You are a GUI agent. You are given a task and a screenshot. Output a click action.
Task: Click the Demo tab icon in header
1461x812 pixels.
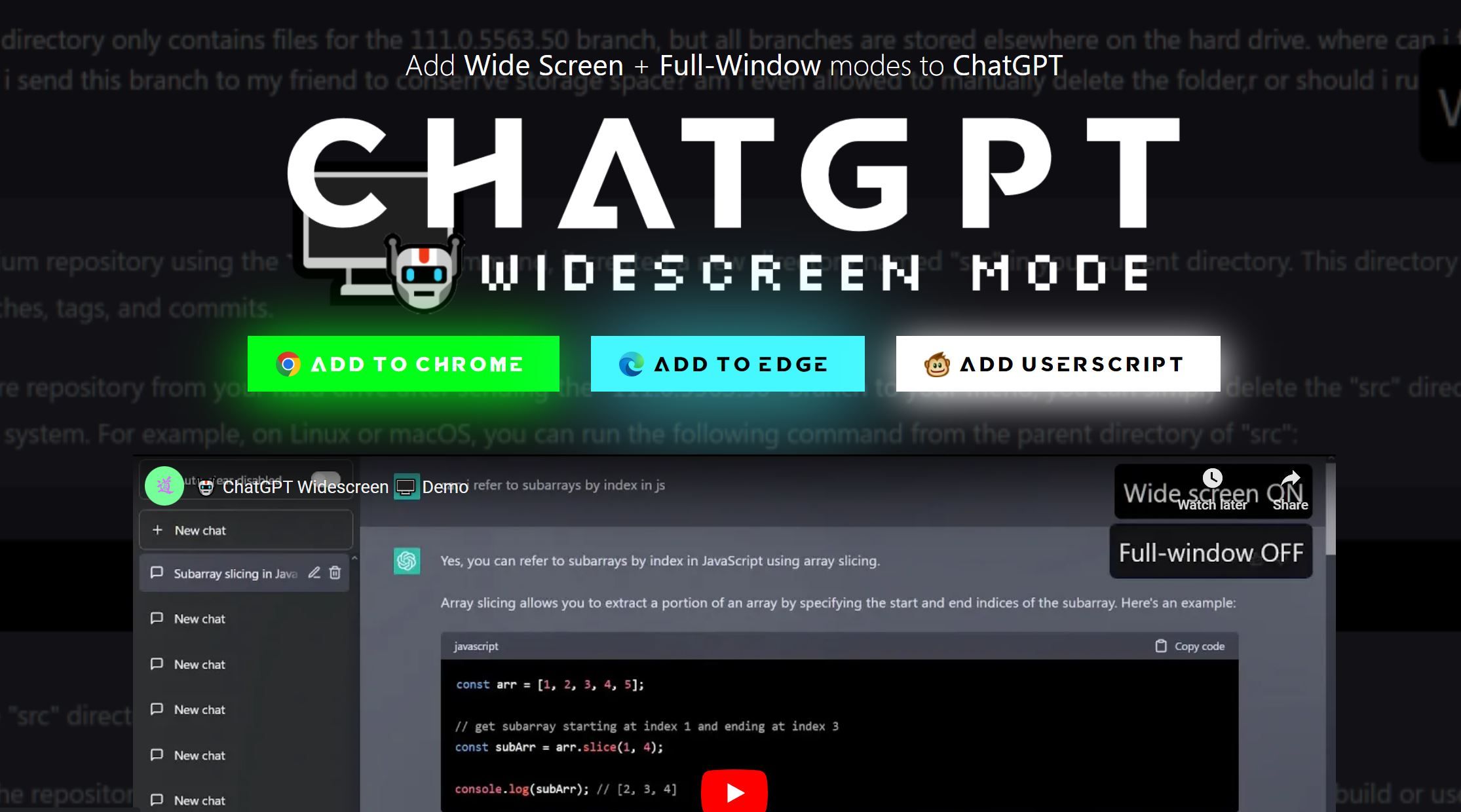(406, 487)
